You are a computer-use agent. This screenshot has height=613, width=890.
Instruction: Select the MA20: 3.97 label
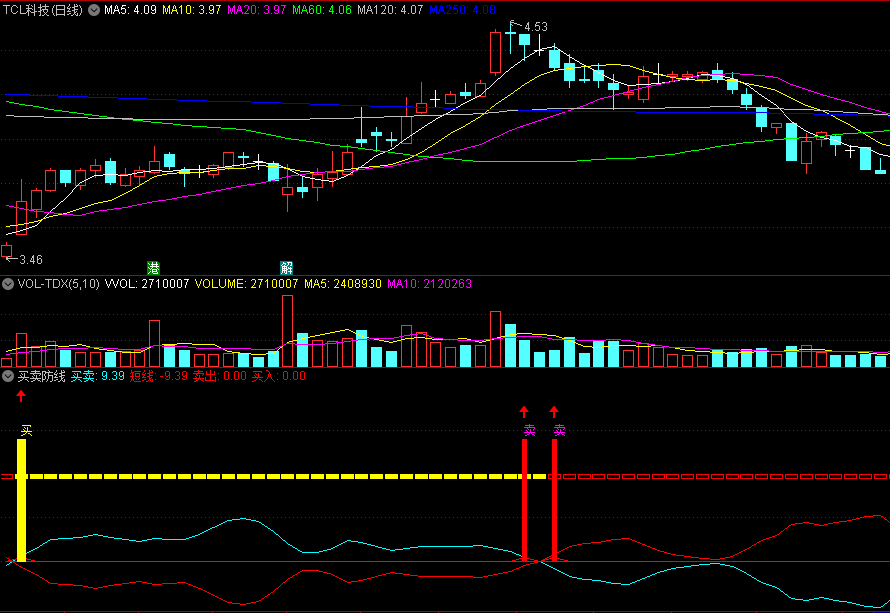pos(257,10)
